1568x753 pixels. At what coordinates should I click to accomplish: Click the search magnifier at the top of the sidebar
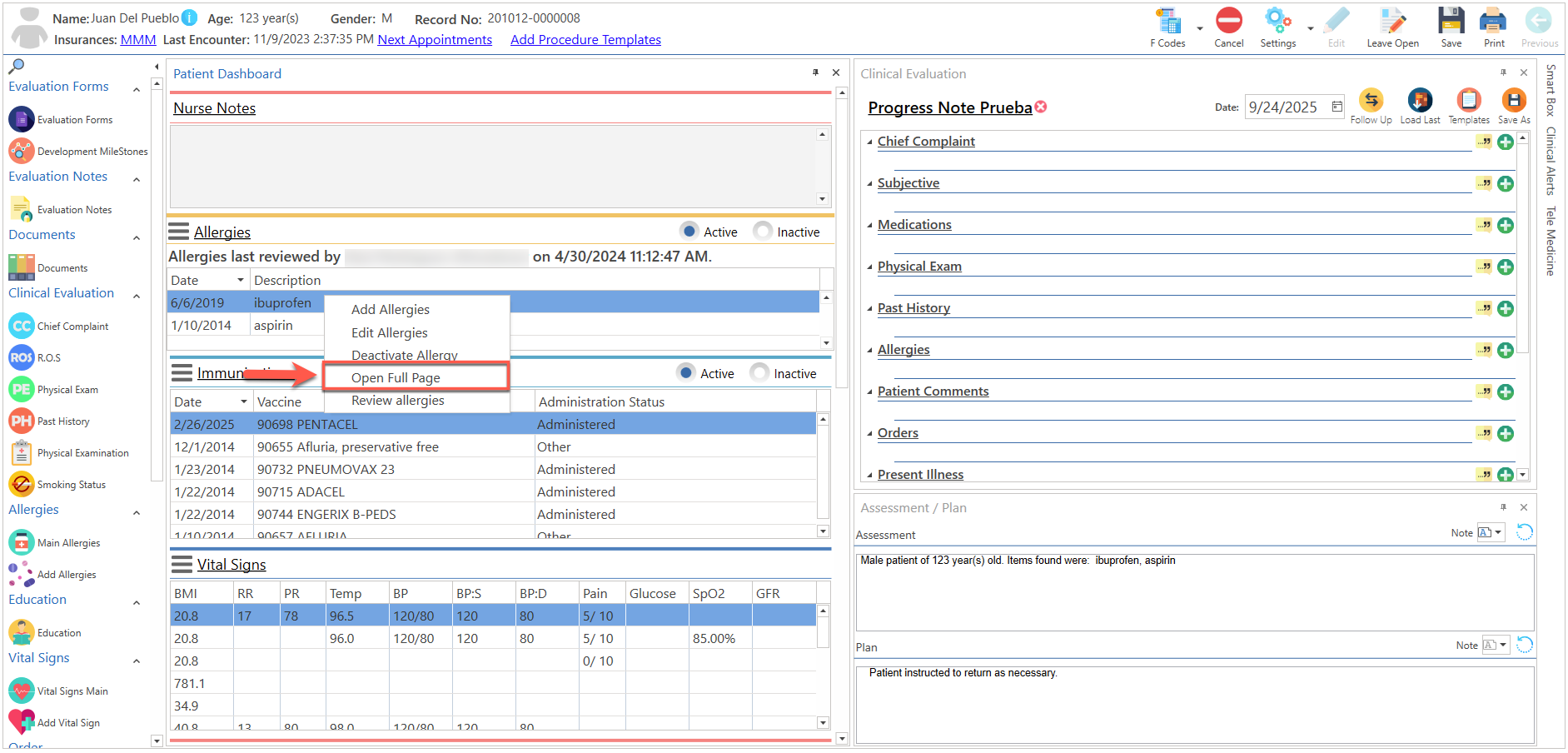click(16, 66)
